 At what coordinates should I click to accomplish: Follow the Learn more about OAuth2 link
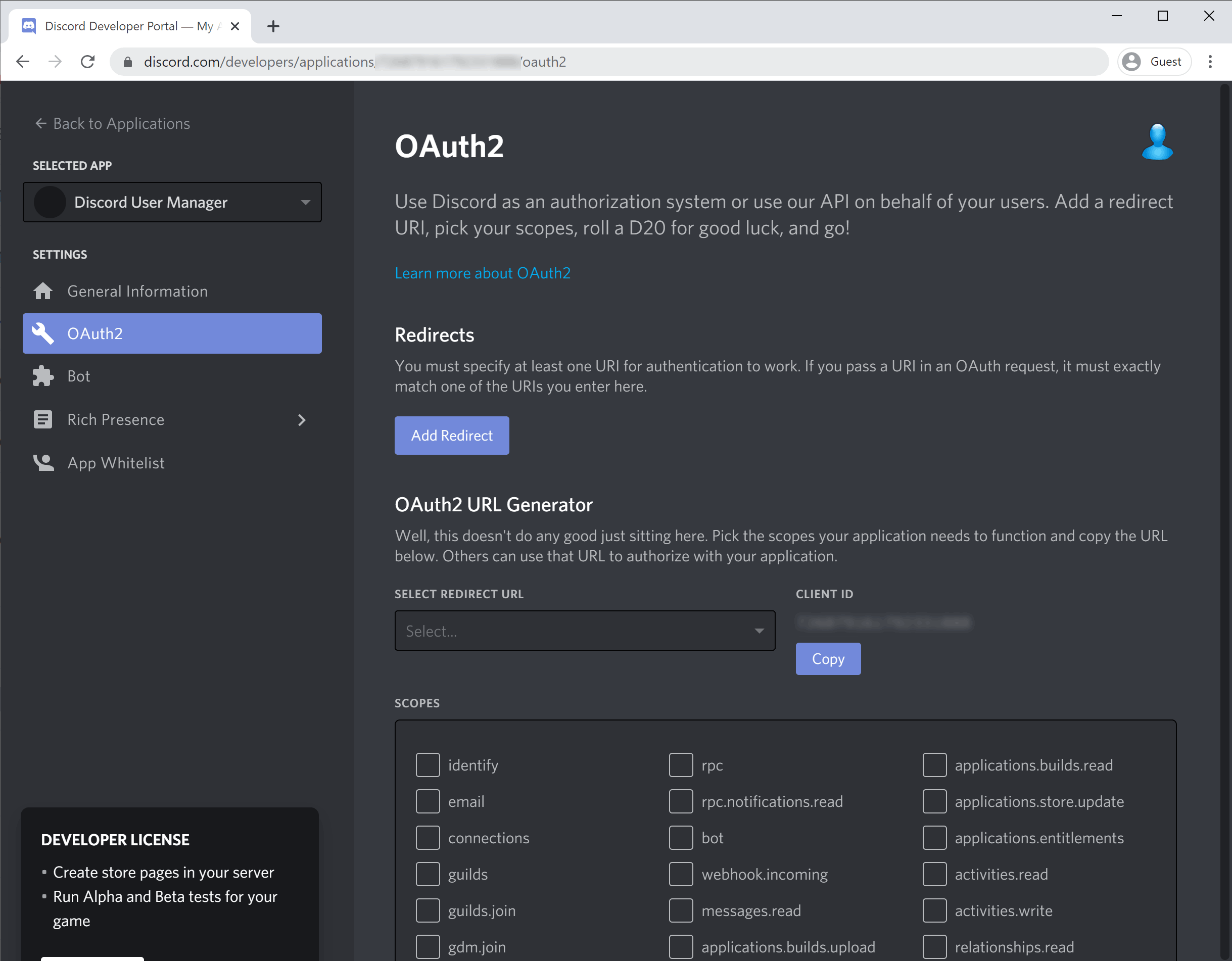[482, 273]
